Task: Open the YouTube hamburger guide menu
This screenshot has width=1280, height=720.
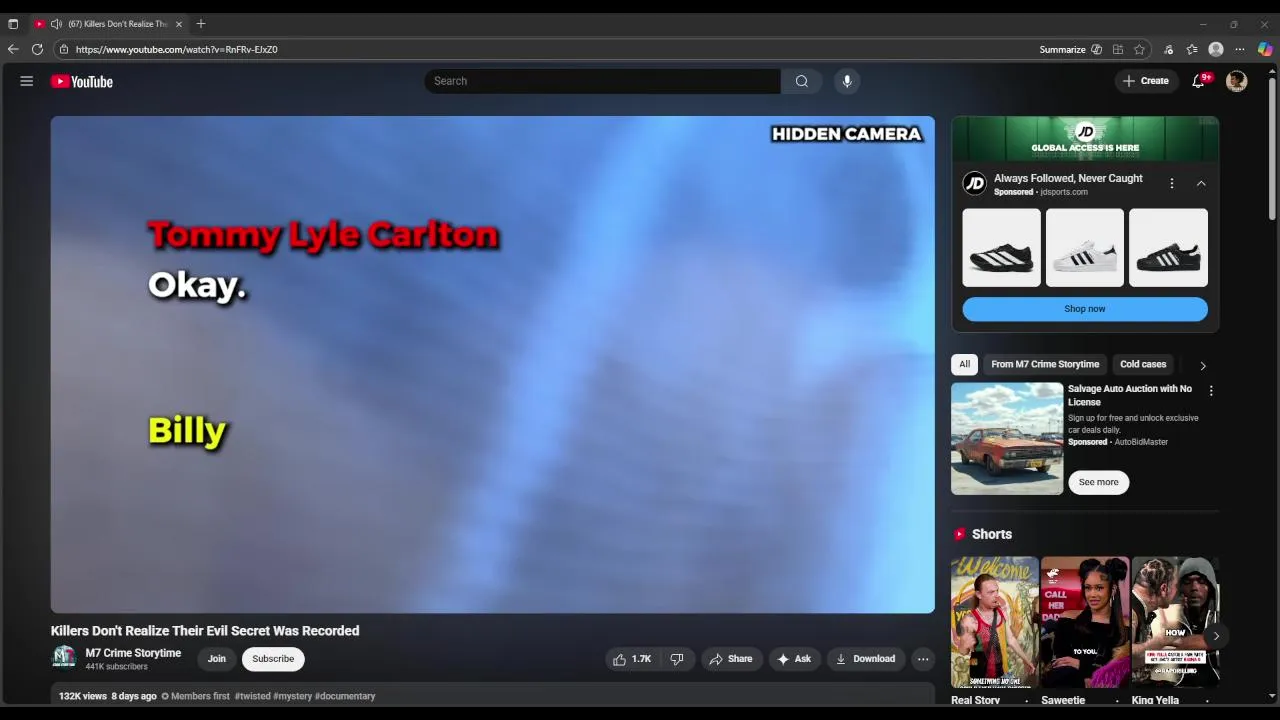Action: (27, 81)
